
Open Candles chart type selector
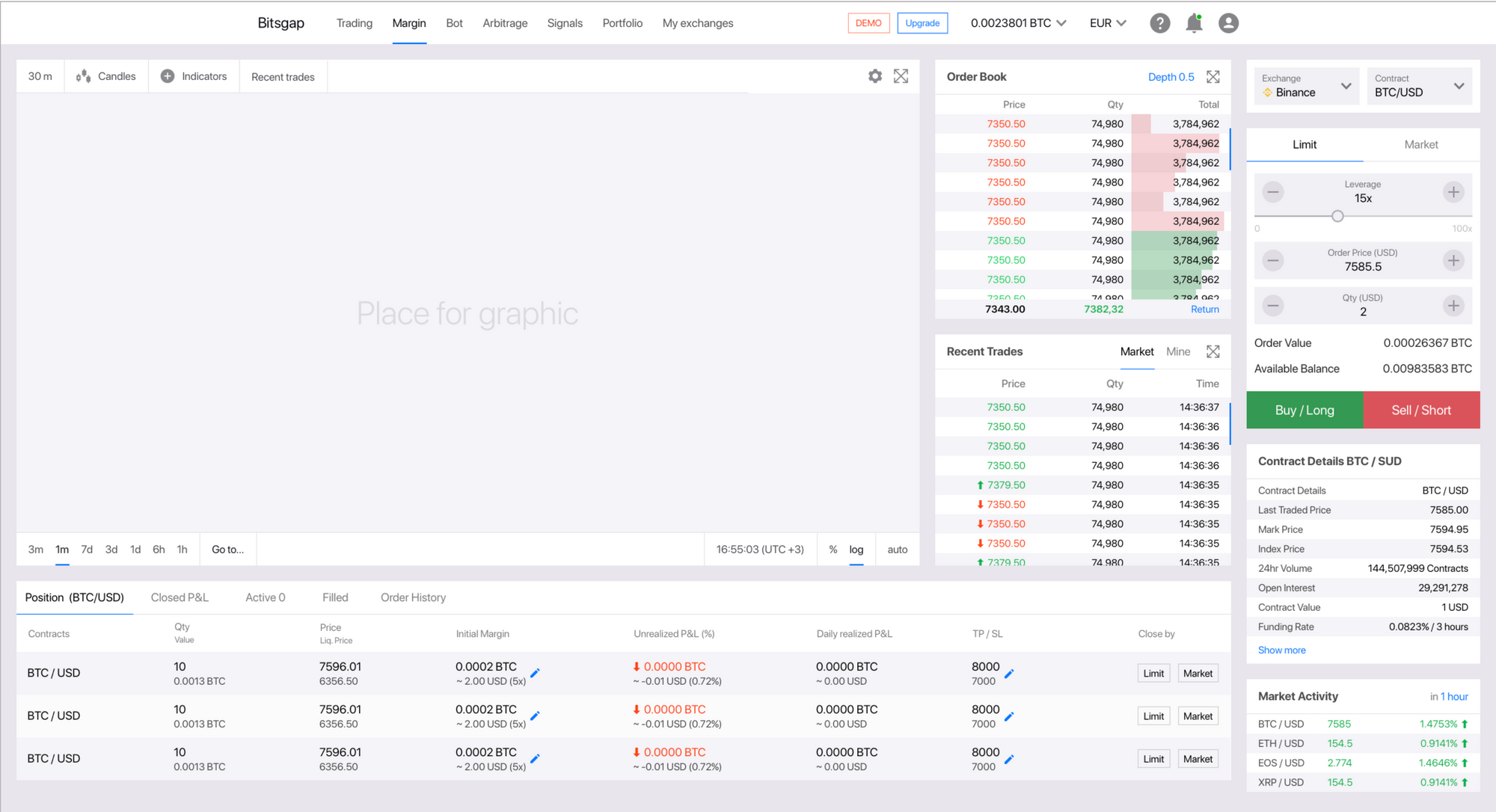click(x=106, y=76)
